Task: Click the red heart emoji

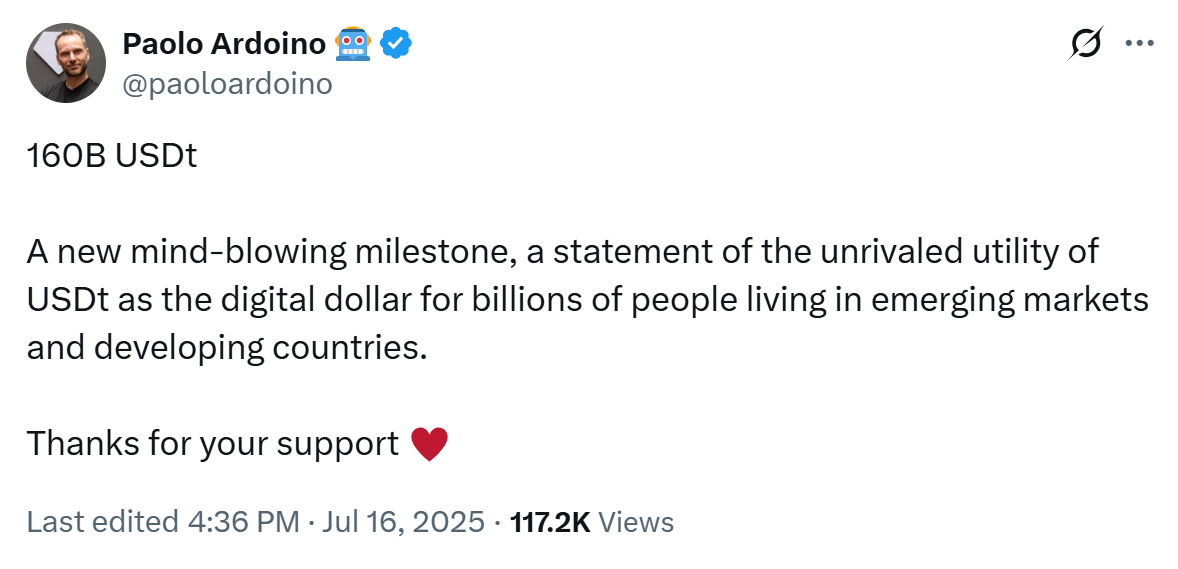Action: pos(429,443)
